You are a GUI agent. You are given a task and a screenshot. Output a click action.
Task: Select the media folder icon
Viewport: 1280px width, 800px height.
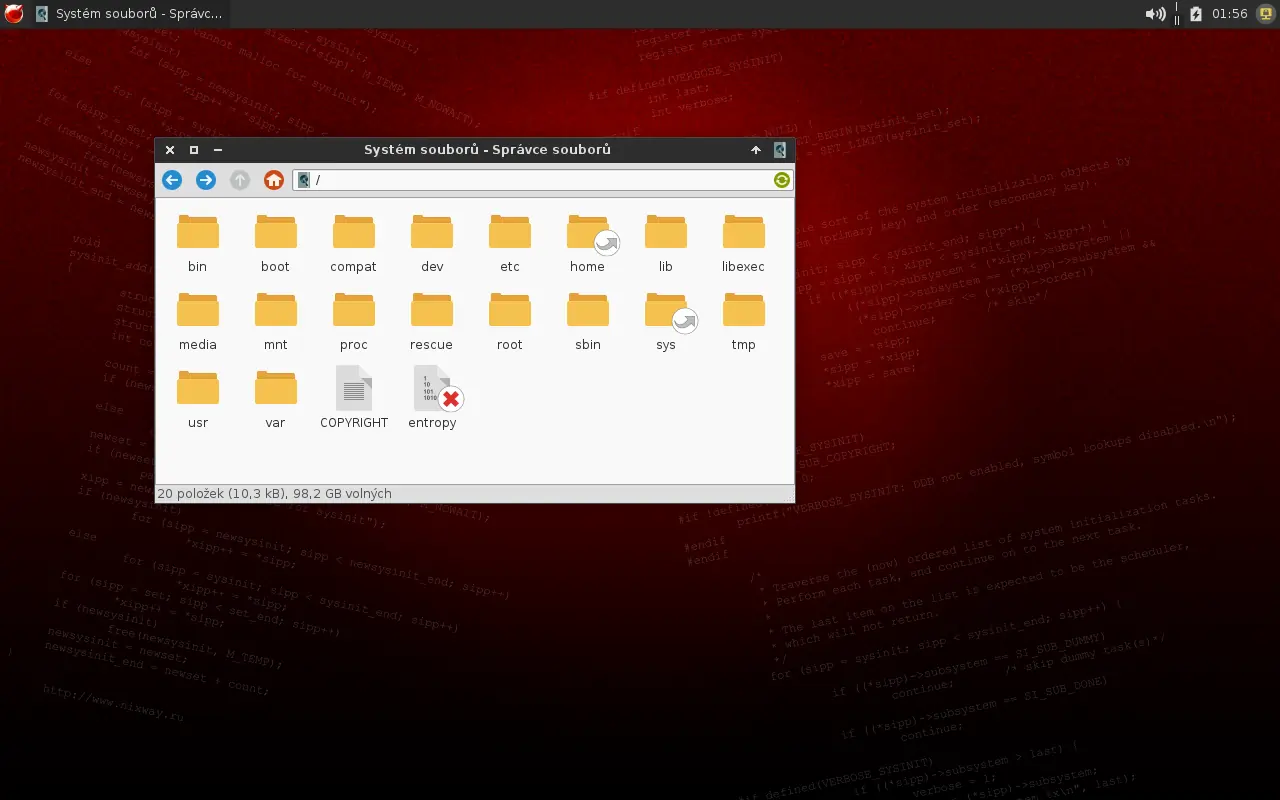tap(198, 310)
